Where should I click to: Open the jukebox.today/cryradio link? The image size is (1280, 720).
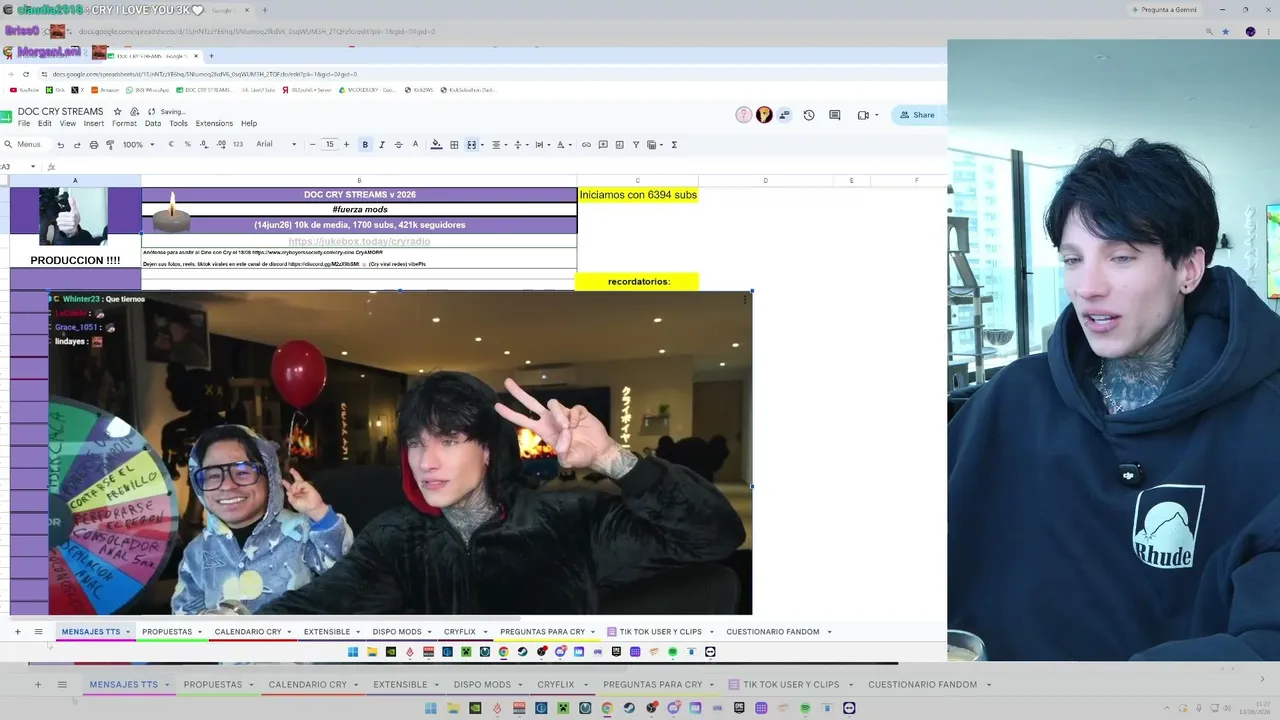click(x=359, y=241)
